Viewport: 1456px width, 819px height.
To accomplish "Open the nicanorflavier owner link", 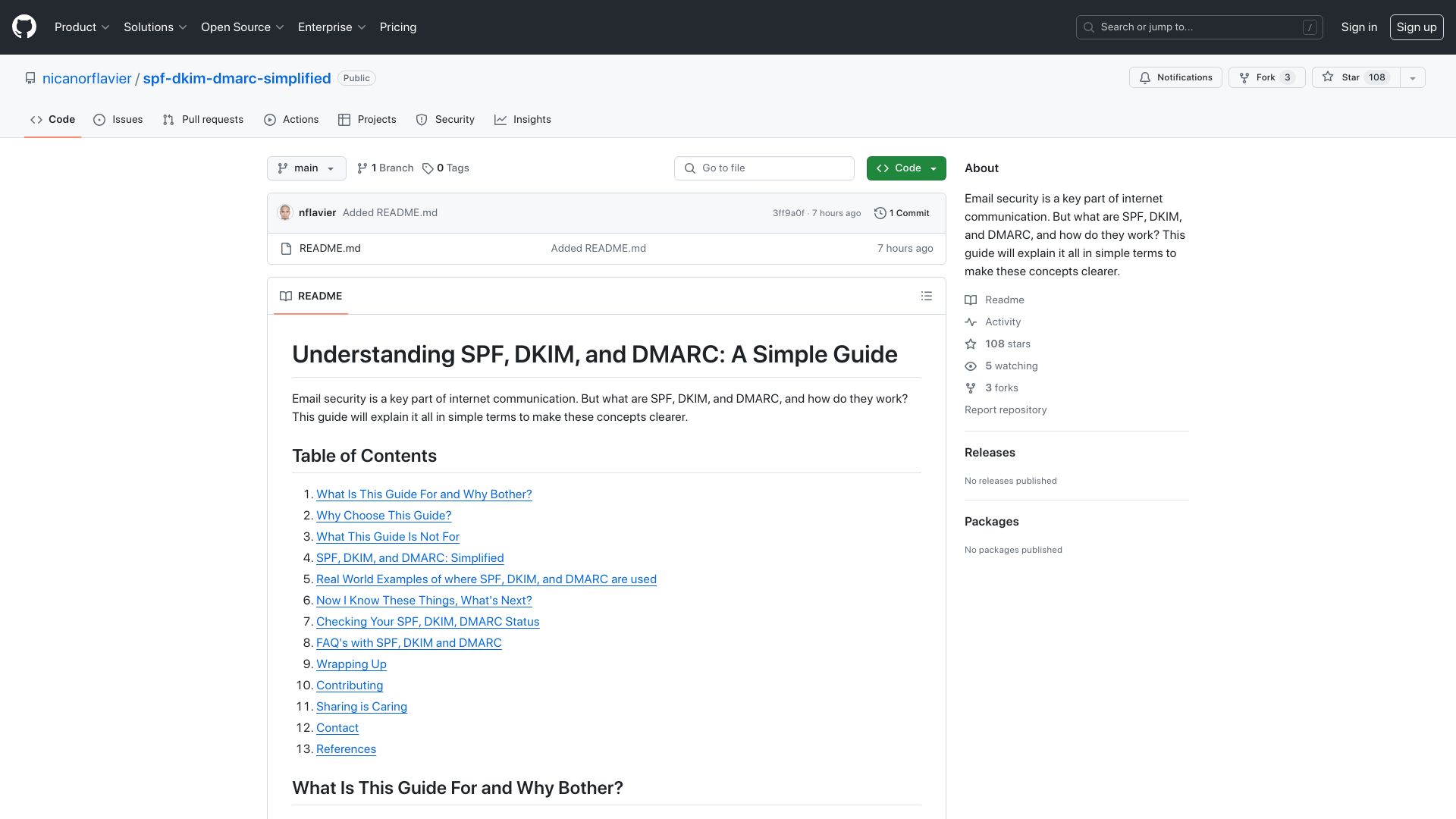I will click(87, 78).
